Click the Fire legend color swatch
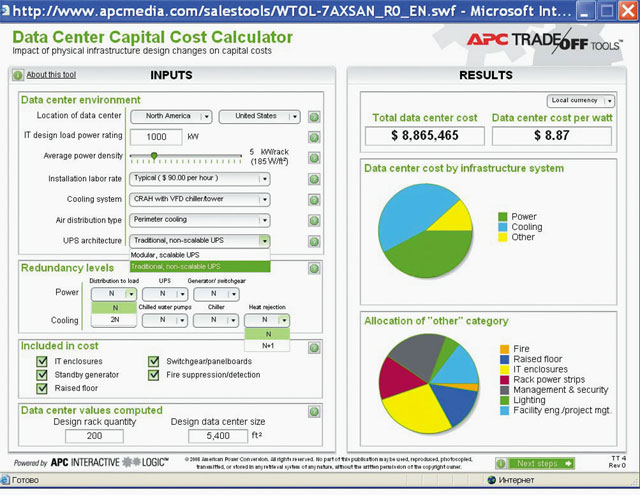This screenshot has height=495, width=640. pyautogui.click(x=504, y=349)
